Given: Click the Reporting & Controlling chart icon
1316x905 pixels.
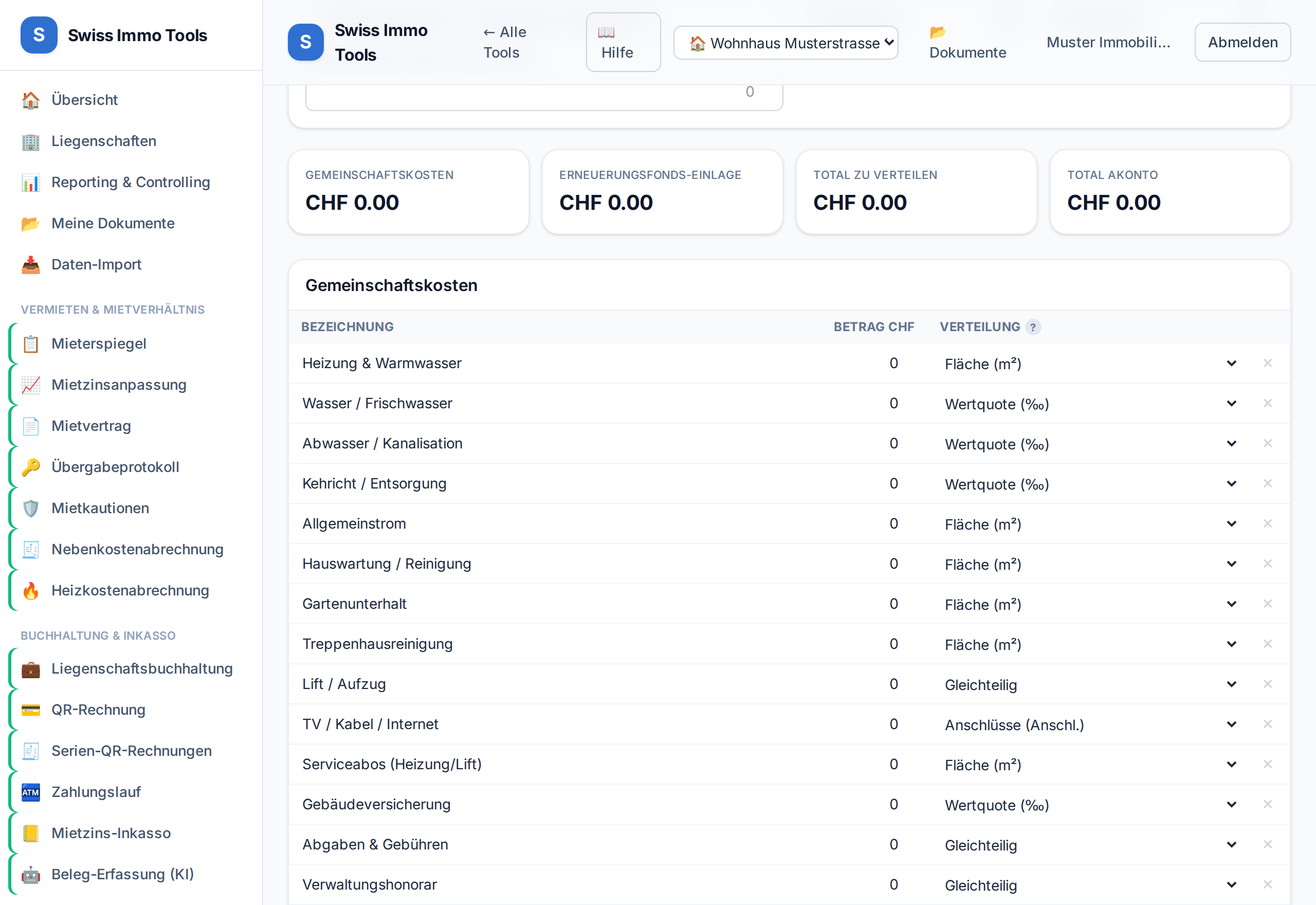Looking at the screenshot, I should 31,182.
